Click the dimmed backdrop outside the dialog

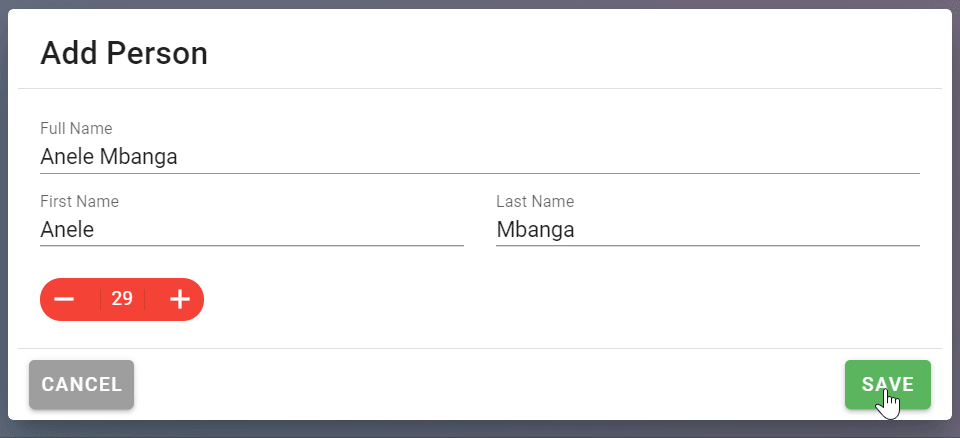(x=480, y=429)
